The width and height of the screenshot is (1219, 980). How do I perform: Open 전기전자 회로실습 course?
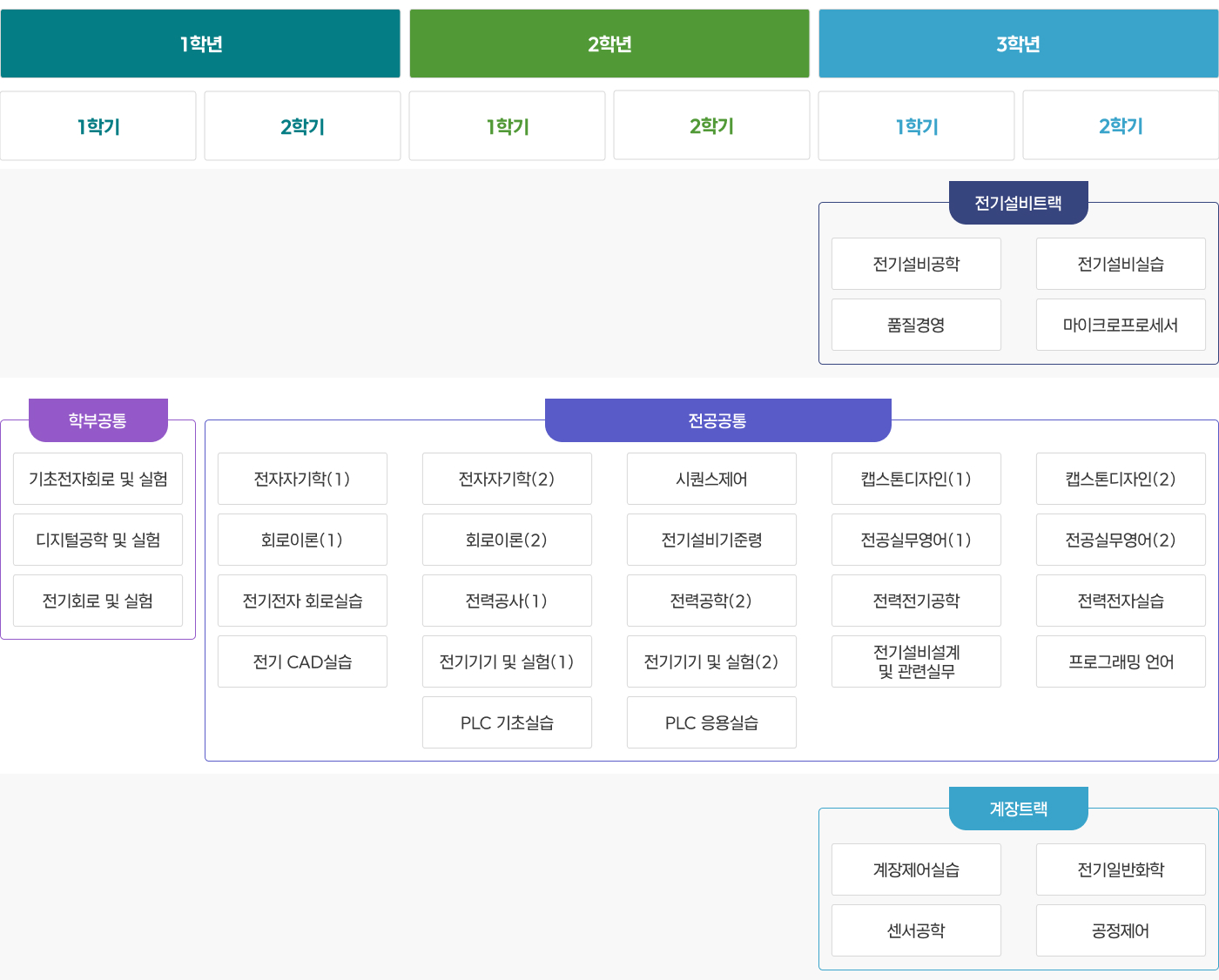pos(302,601)
